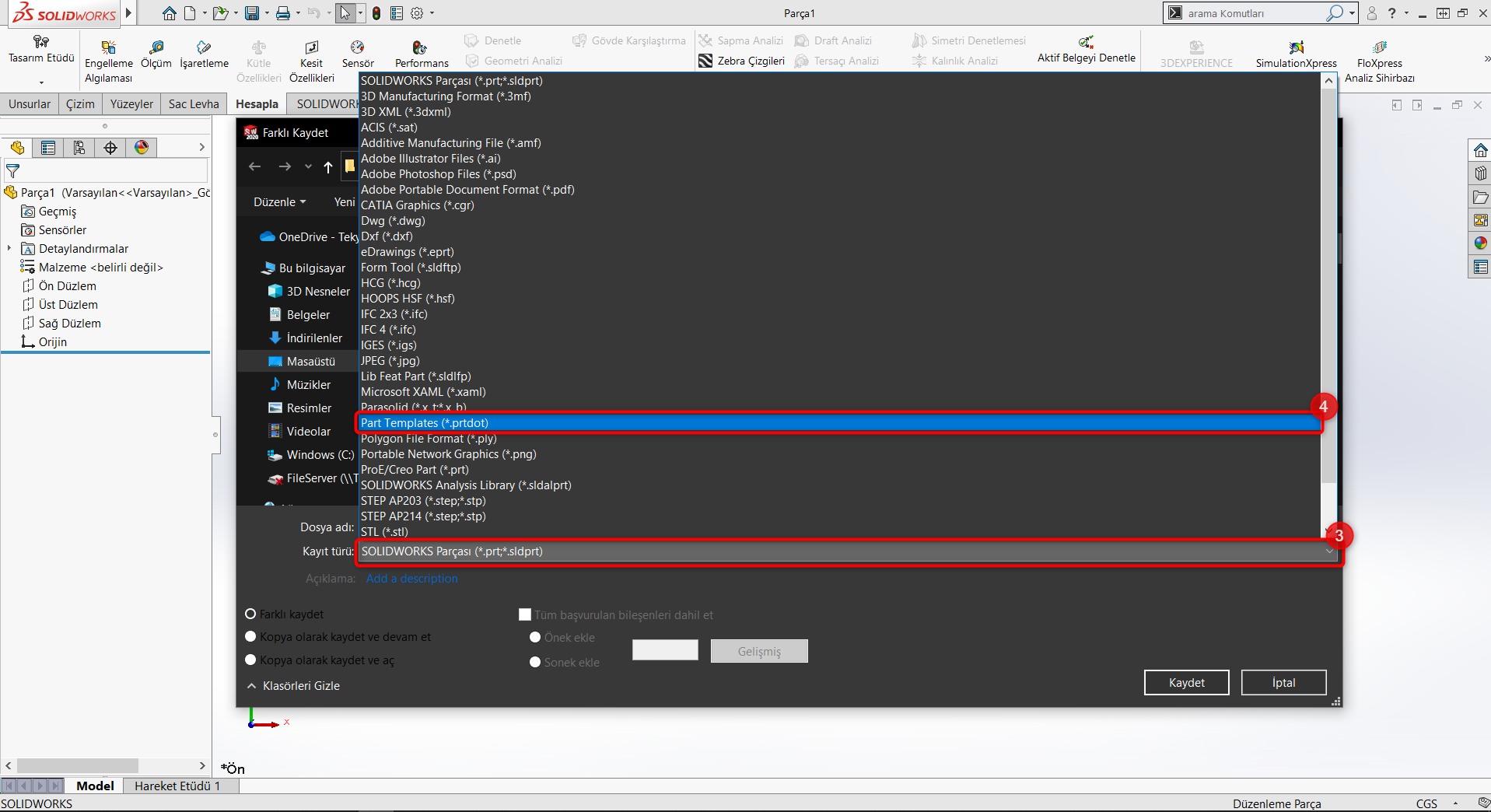Screen dimensions: 1491x812
Task: Open ConfigurationManager tab icon
Action: [x=79, y=148]
